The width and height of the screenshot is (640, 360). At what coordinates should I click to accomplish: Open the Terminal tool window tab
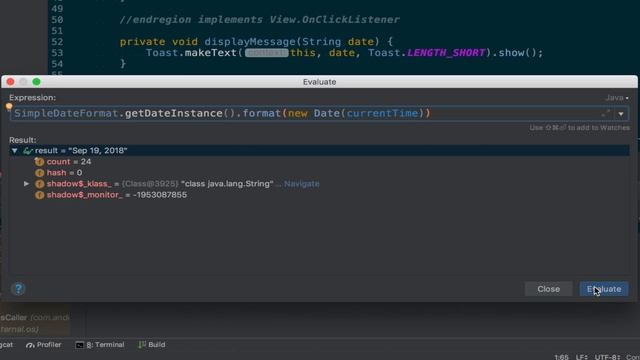point(100,345)
